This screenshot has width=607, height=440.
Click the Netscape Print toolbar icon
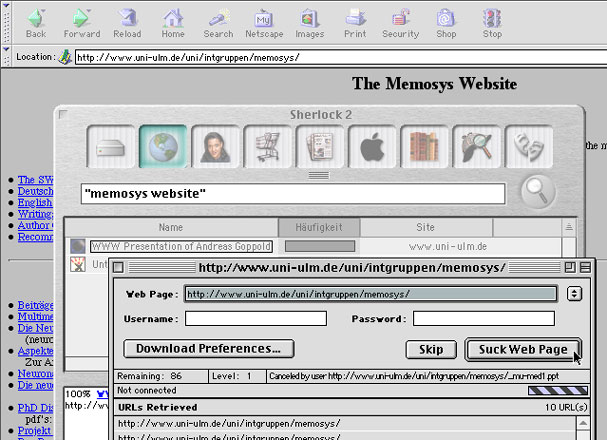356,22
